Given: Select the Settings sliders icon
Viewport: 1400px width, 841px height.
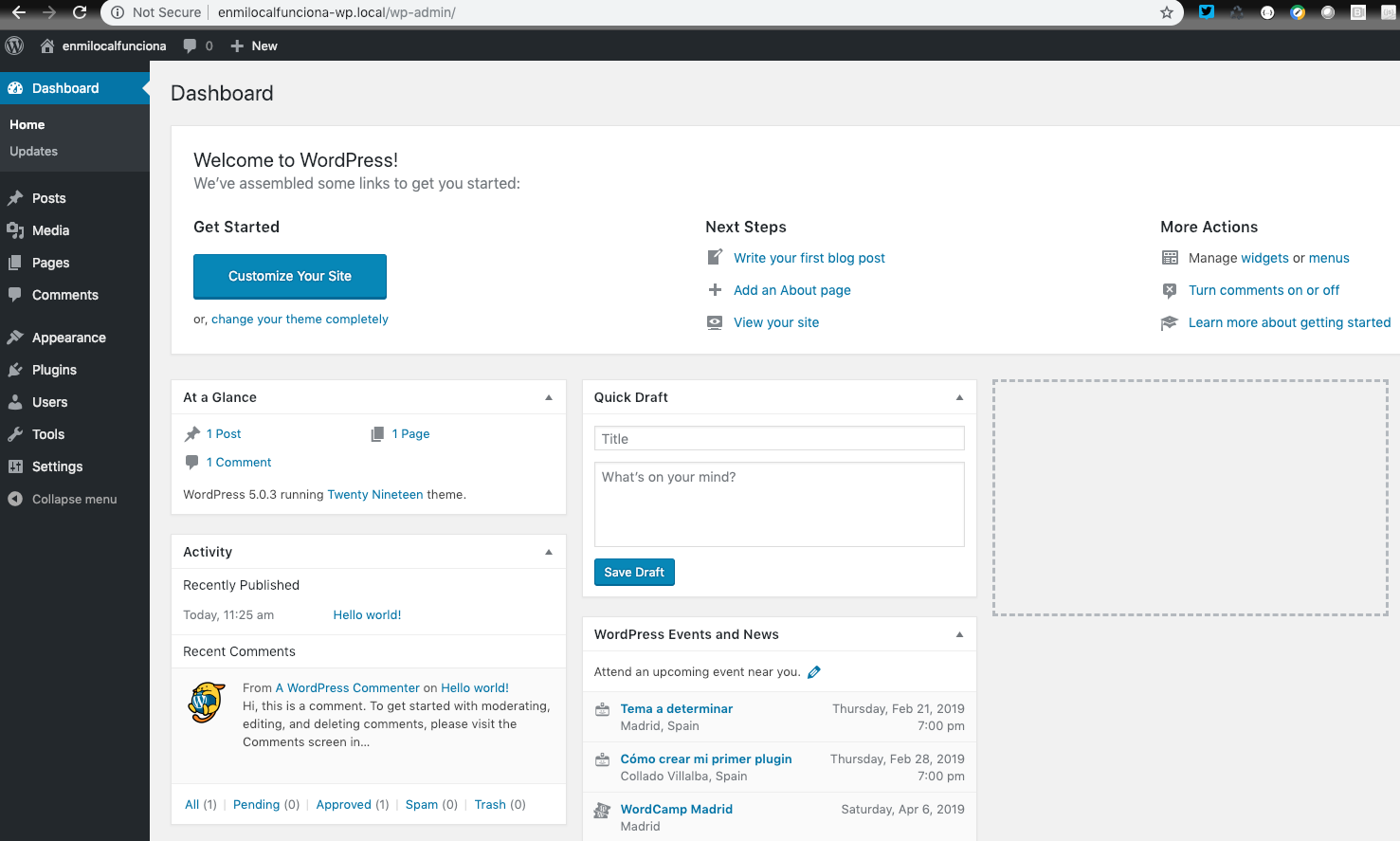Looking at the screenshot, I should pos(15,466).
